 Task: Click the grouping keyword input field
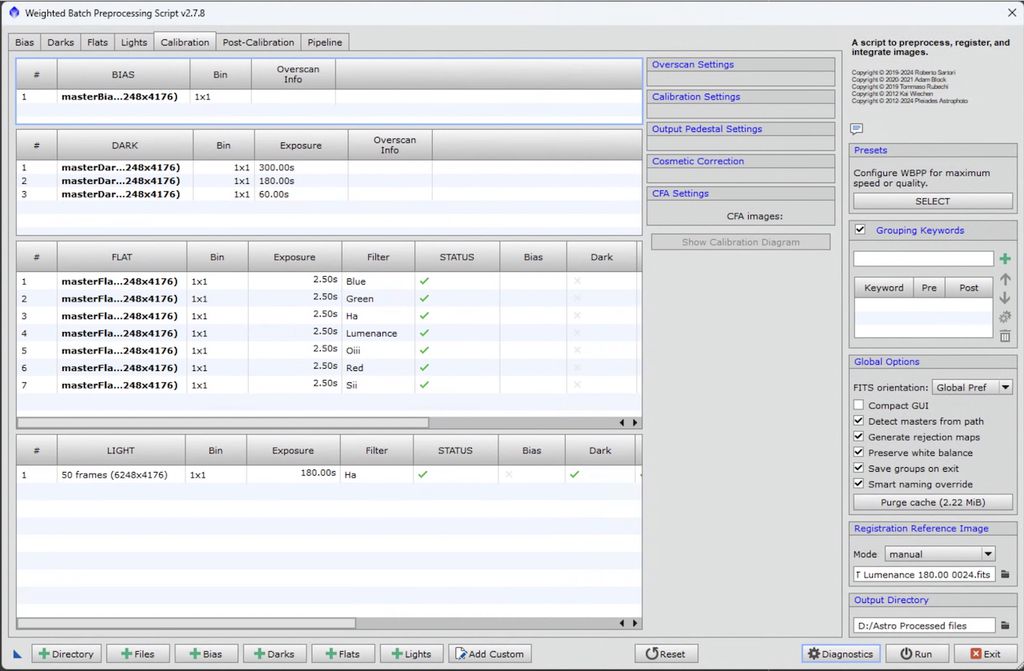[x=923, y=259]
